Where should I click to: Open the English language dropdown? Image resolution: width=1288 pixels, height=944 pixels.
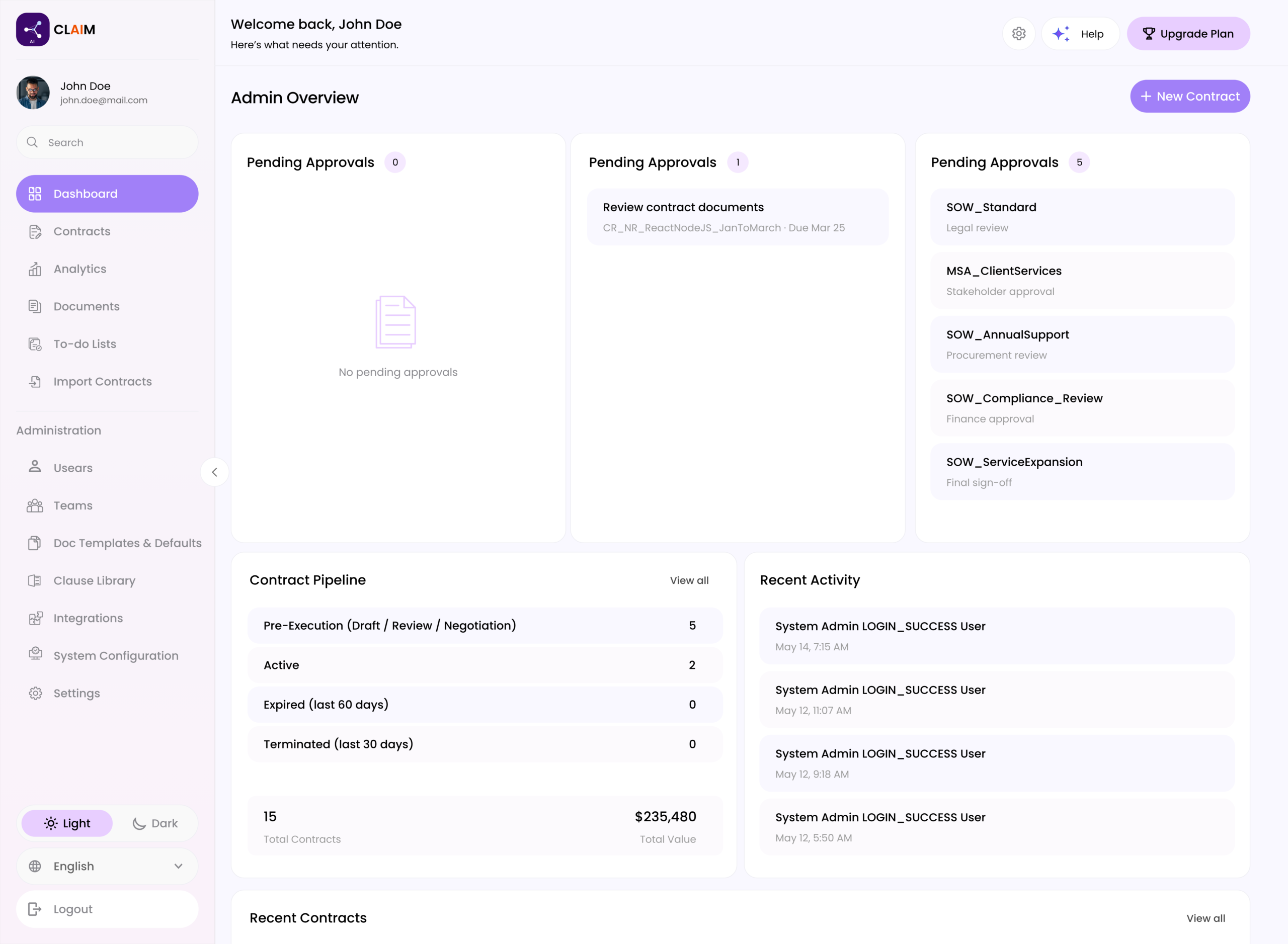click(107, 866)
